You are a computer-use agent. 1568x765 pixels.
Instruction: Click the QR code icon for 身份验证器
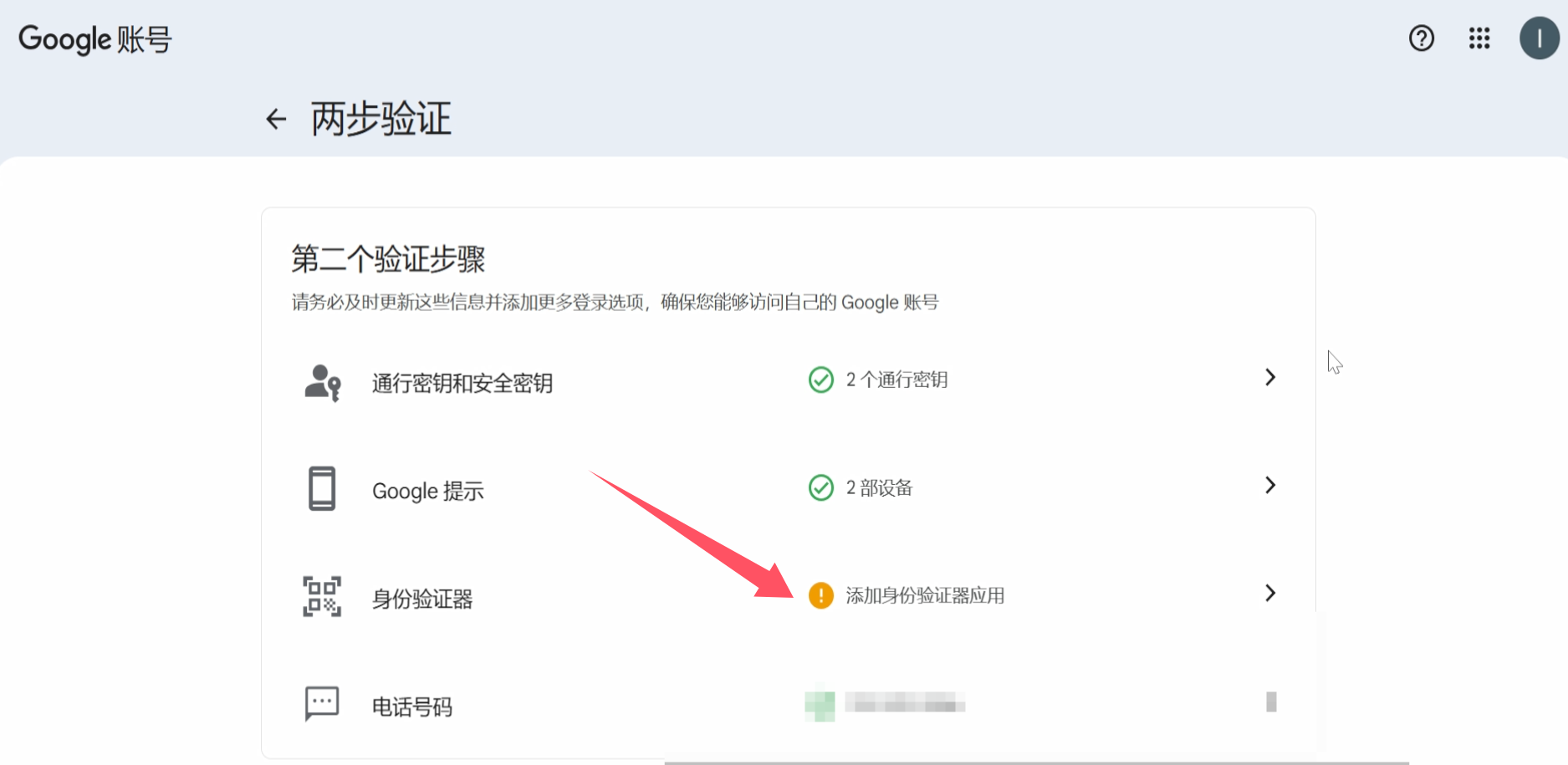pos(322,597)
